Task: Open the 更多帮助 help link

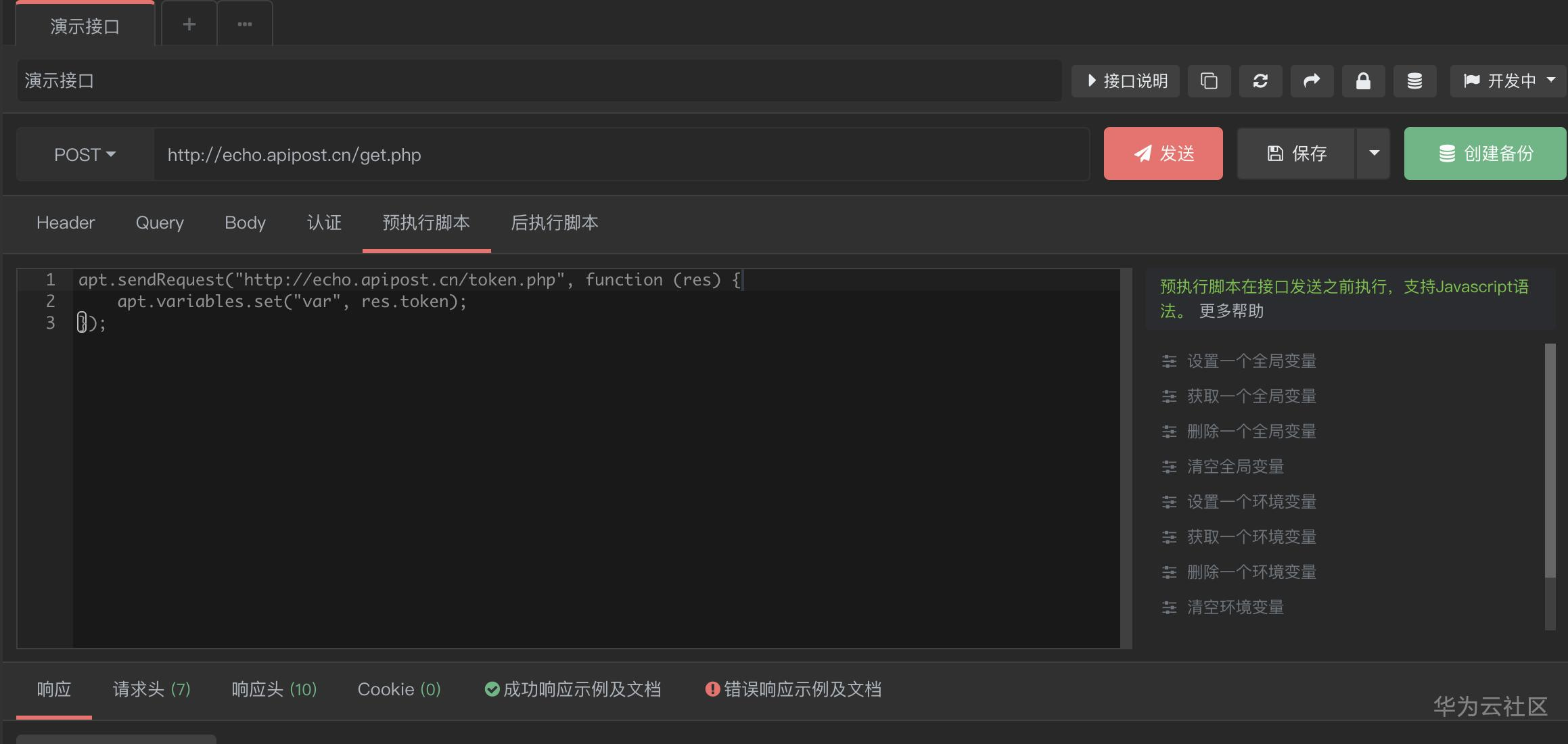Action: 1231,311
